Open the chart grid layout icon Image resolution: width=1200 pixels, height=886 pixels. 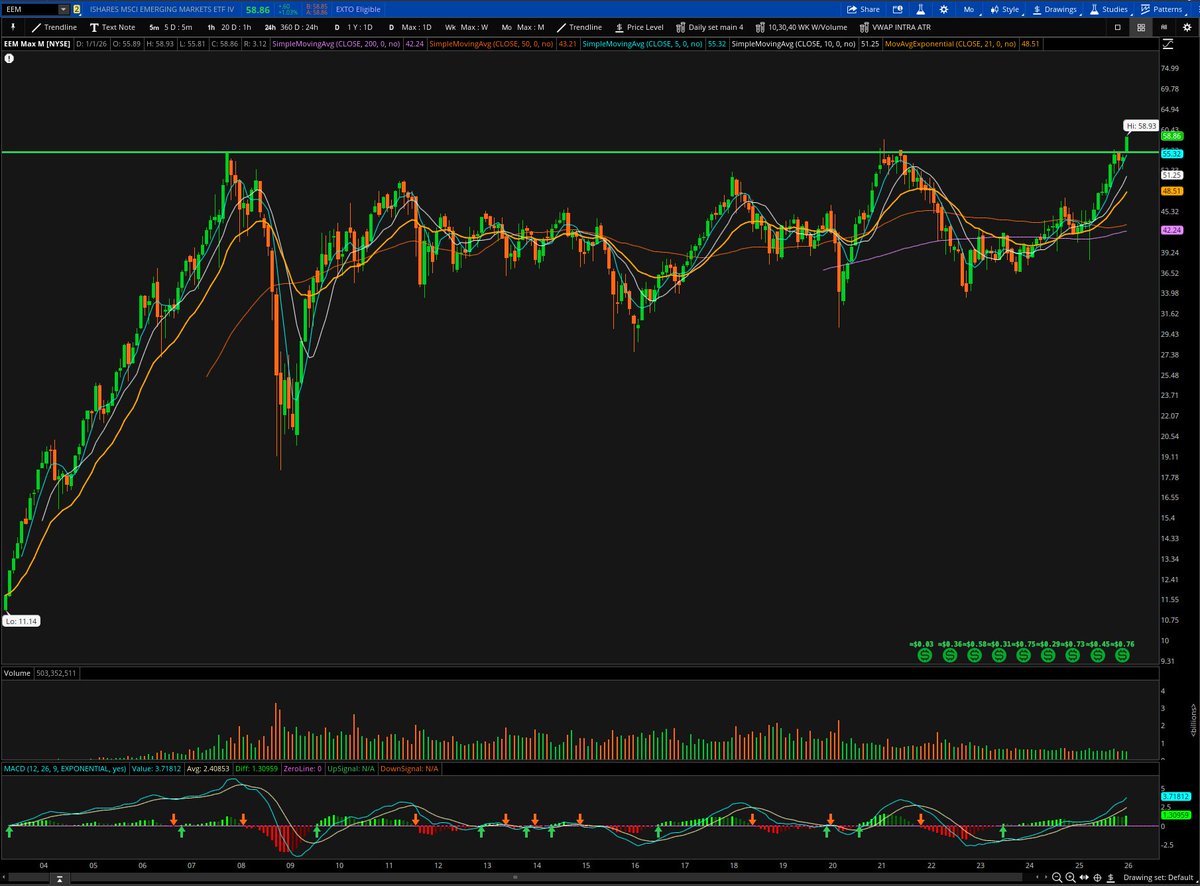(1142, 27)
